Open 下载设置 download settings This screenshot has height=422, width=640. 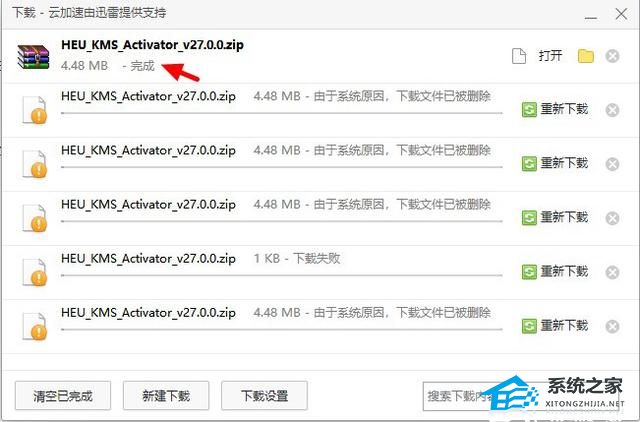tap(264, 395)
